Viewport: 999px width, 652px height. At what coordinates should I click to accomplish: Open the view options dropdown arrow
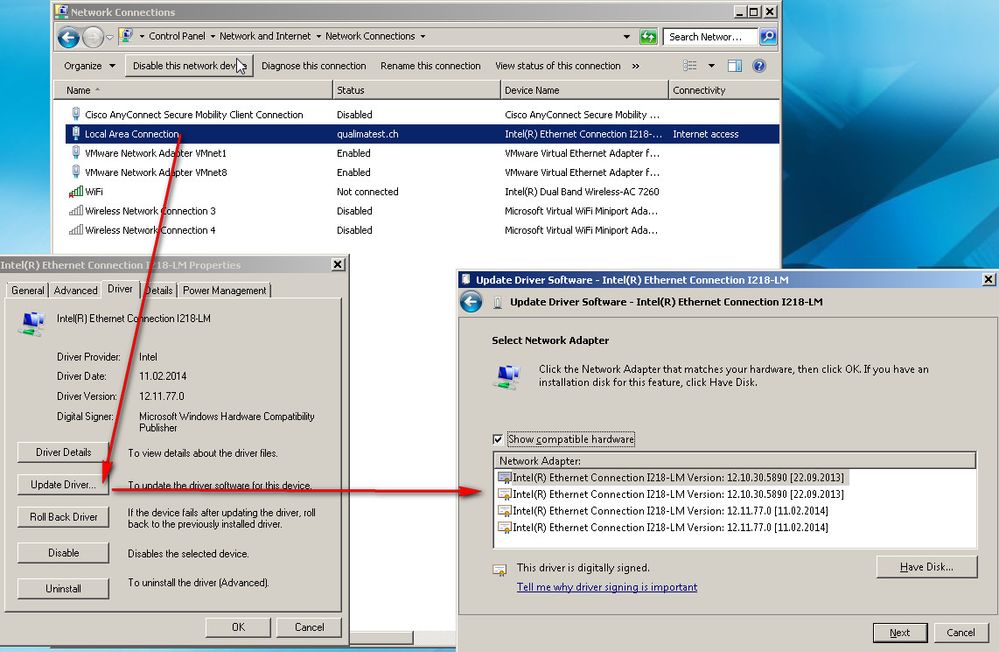(712, 66)
